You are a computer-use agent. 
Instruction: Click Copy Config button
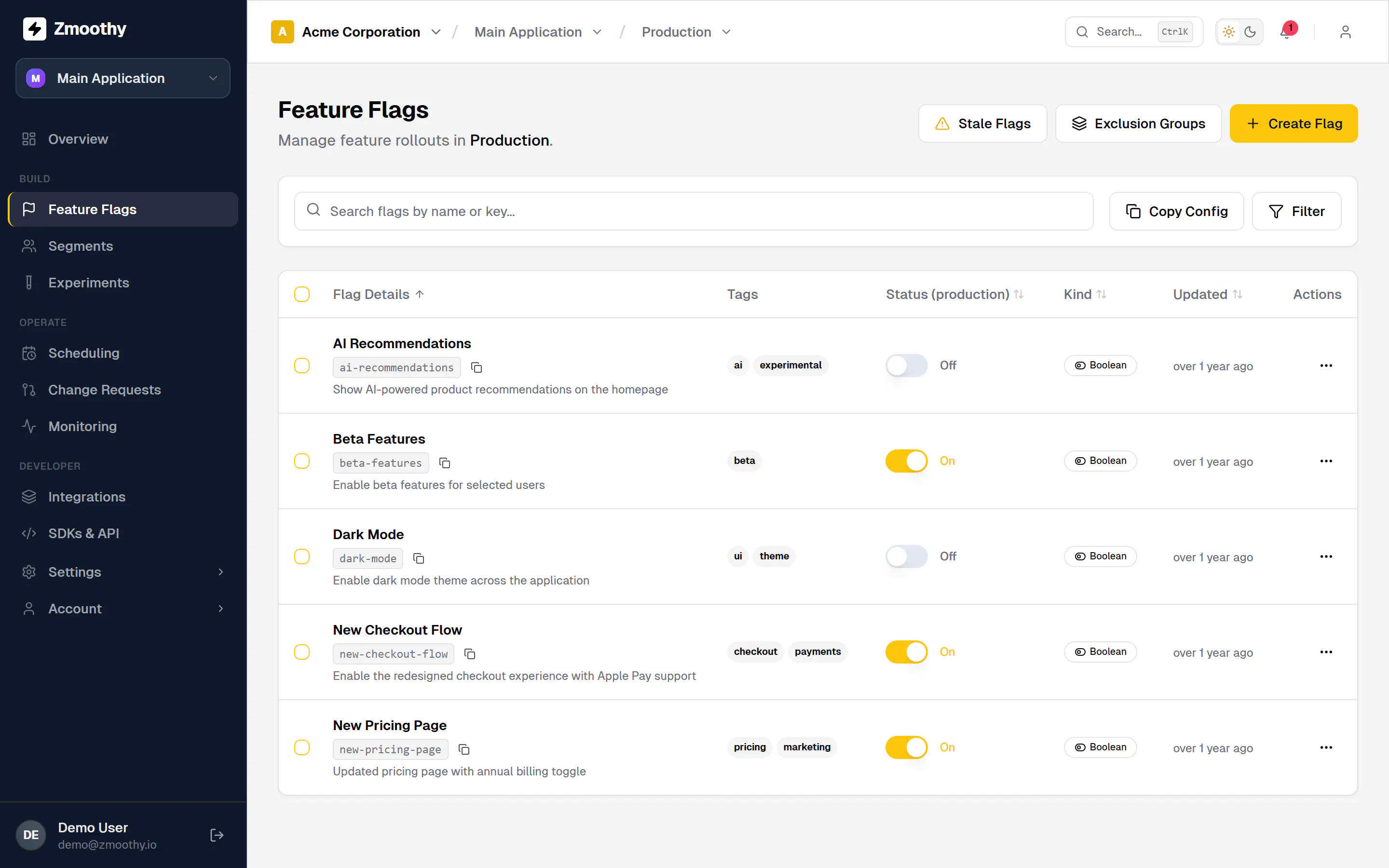(1177, 211)
